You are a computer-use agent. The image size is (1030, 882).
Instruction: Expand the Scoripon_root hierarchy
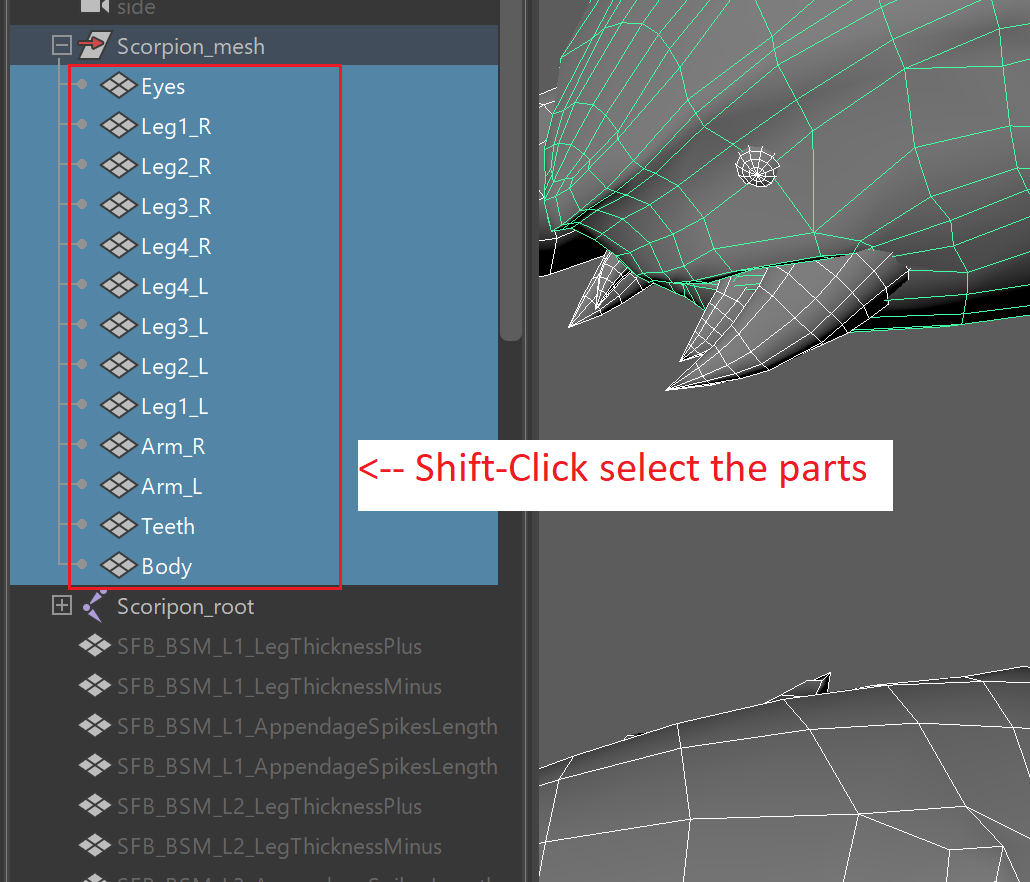(61, 606)
